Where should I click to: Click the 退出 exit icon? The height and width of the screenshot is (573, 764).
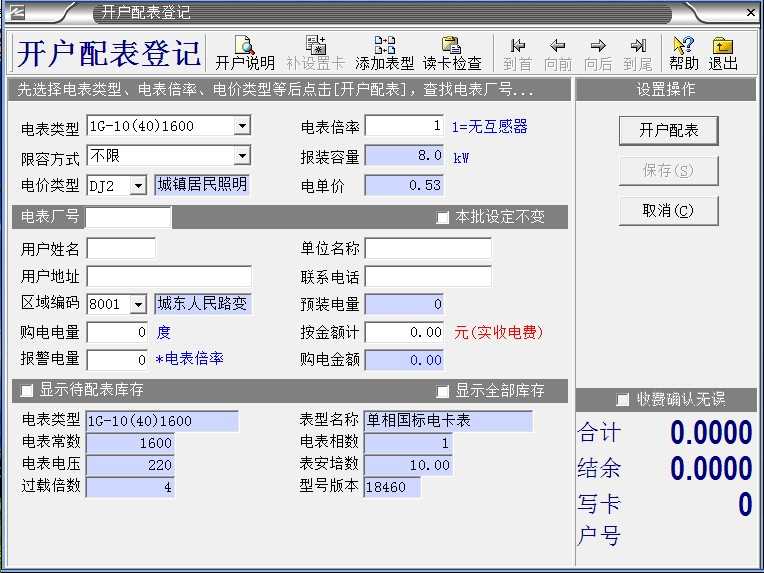point(723,53)
